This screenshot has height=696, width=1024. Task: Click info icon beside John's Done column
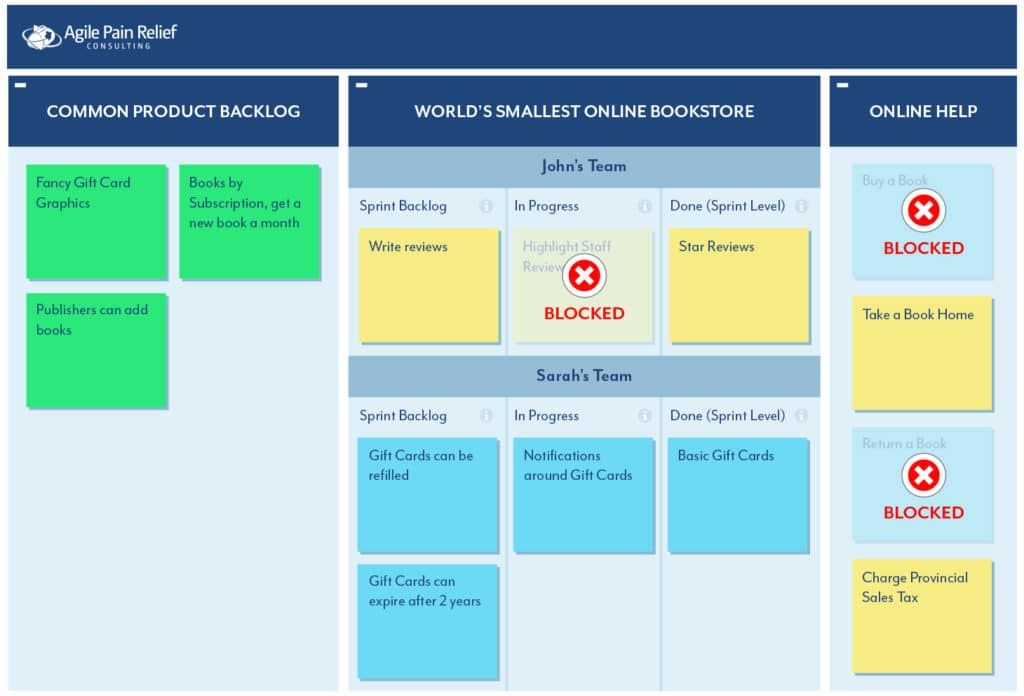point(801,207)
